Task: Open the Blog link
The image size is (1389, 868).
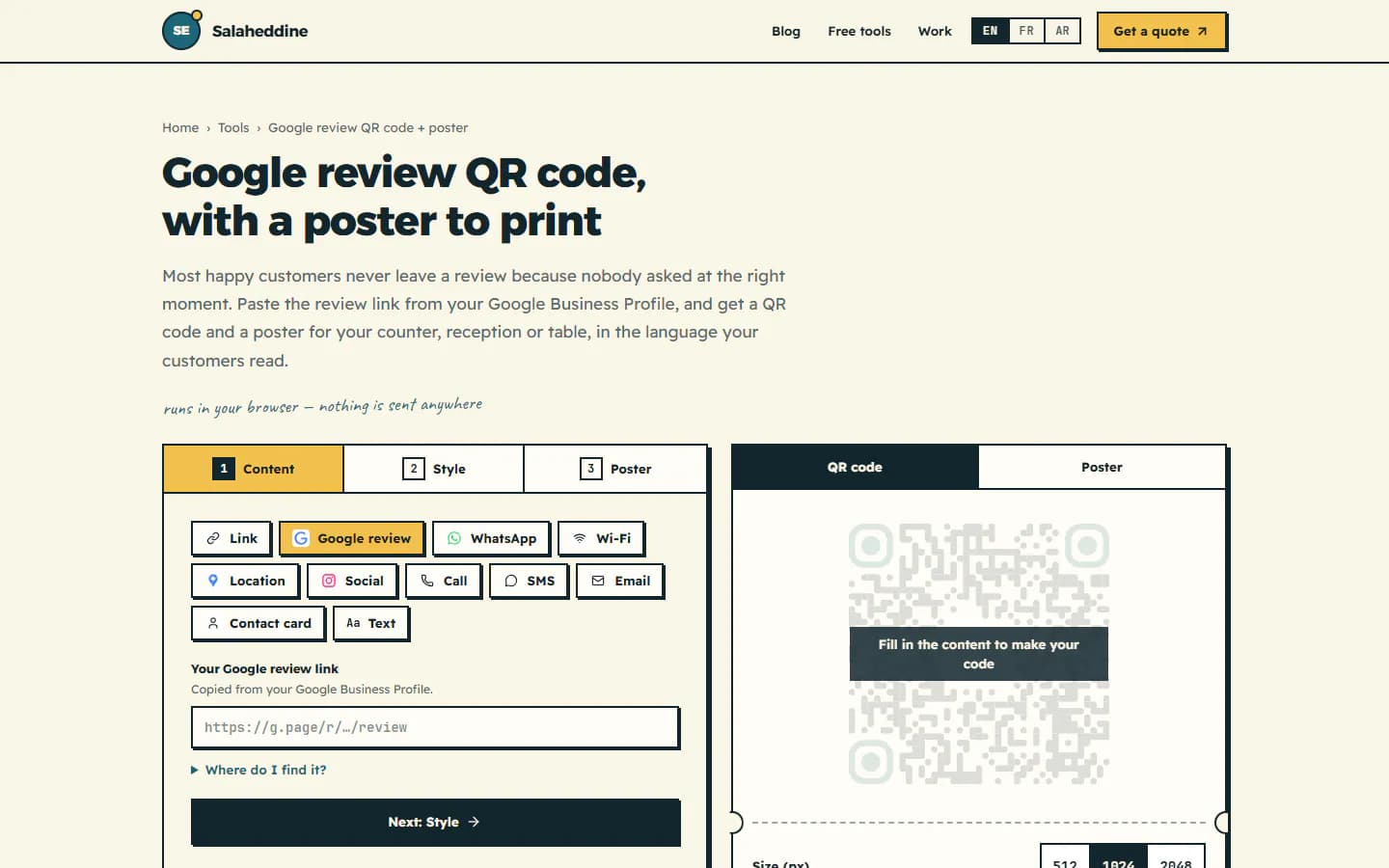Action: tap(786, 31)
